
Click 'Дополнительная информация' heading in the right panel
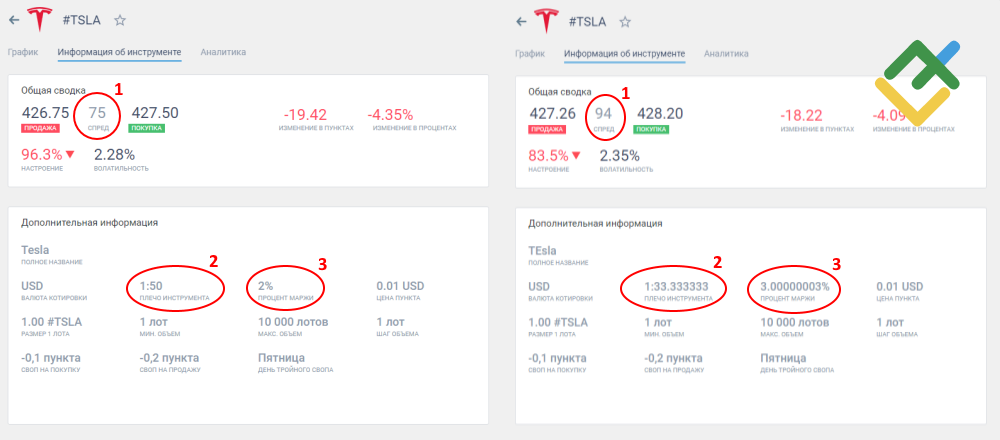click(x=595, y=224)
